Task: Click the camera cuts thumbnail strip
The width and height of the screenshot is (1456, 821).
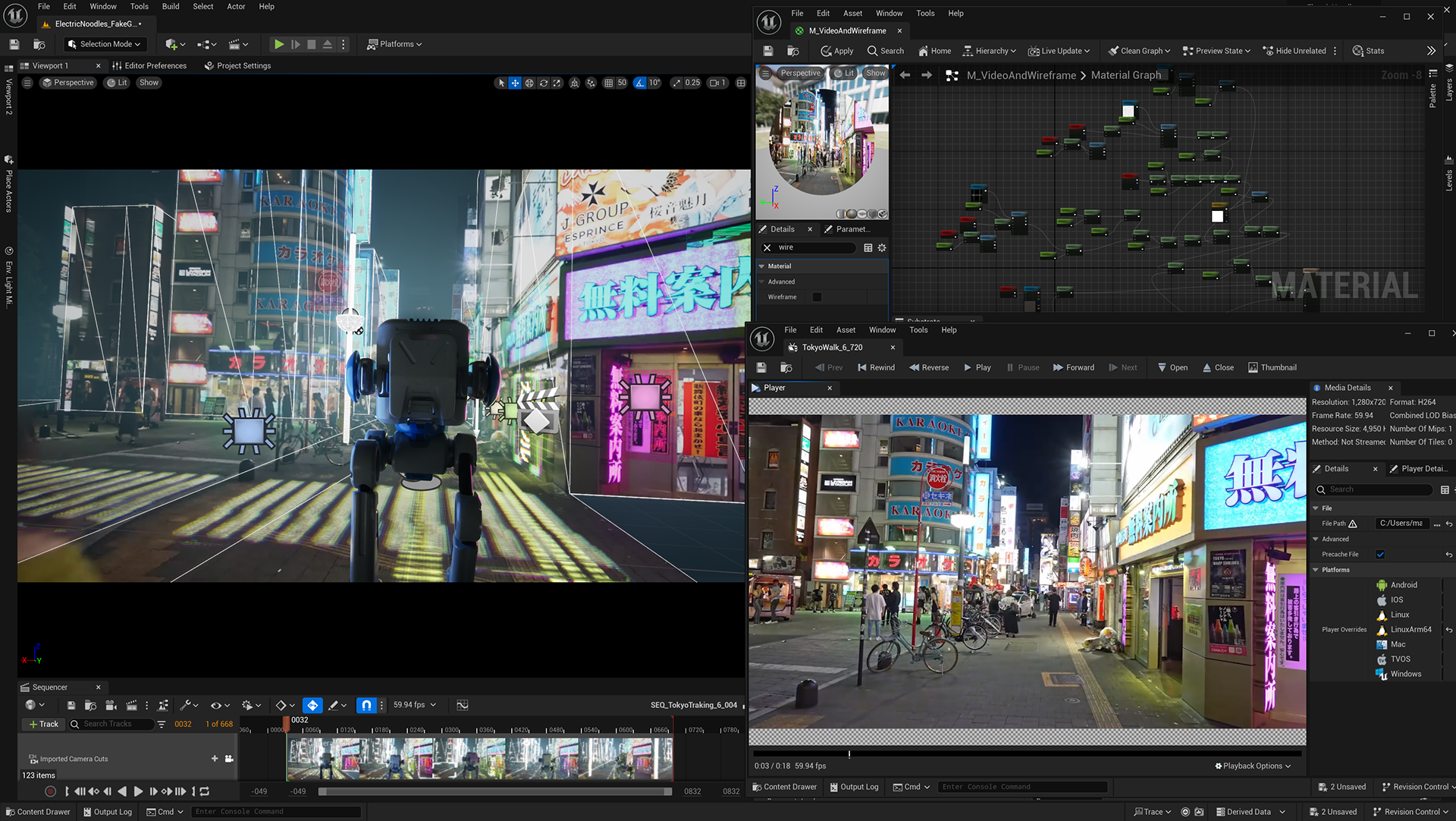Action: click(x=479, y=759)
